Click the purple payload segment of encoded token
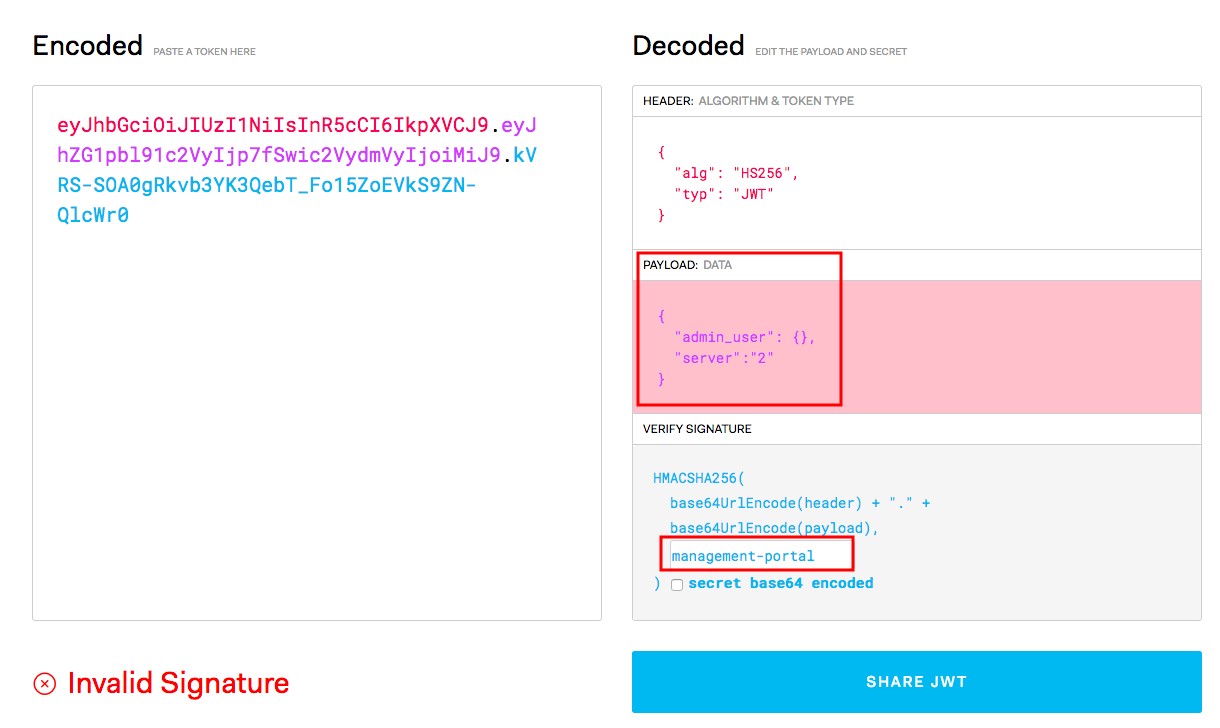This screenshot has width=1220, height=728. (279, 156)
